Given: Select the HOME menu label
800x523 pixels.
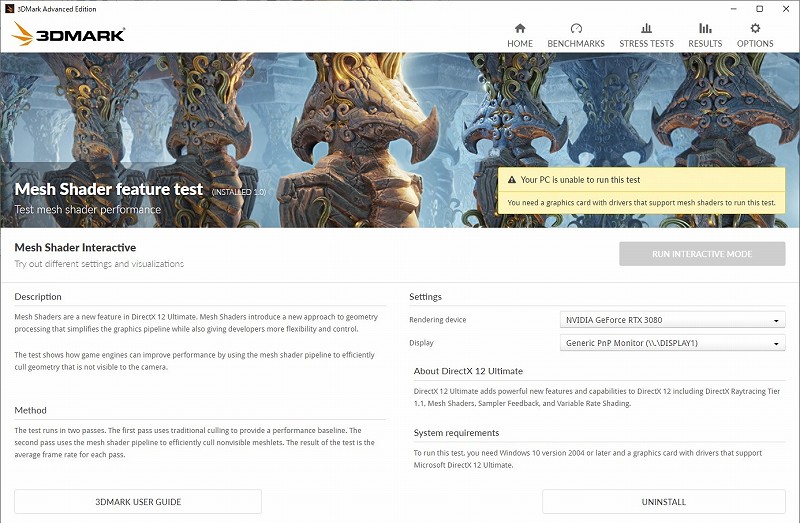Looking at the screenshot, I should [520, 43].
